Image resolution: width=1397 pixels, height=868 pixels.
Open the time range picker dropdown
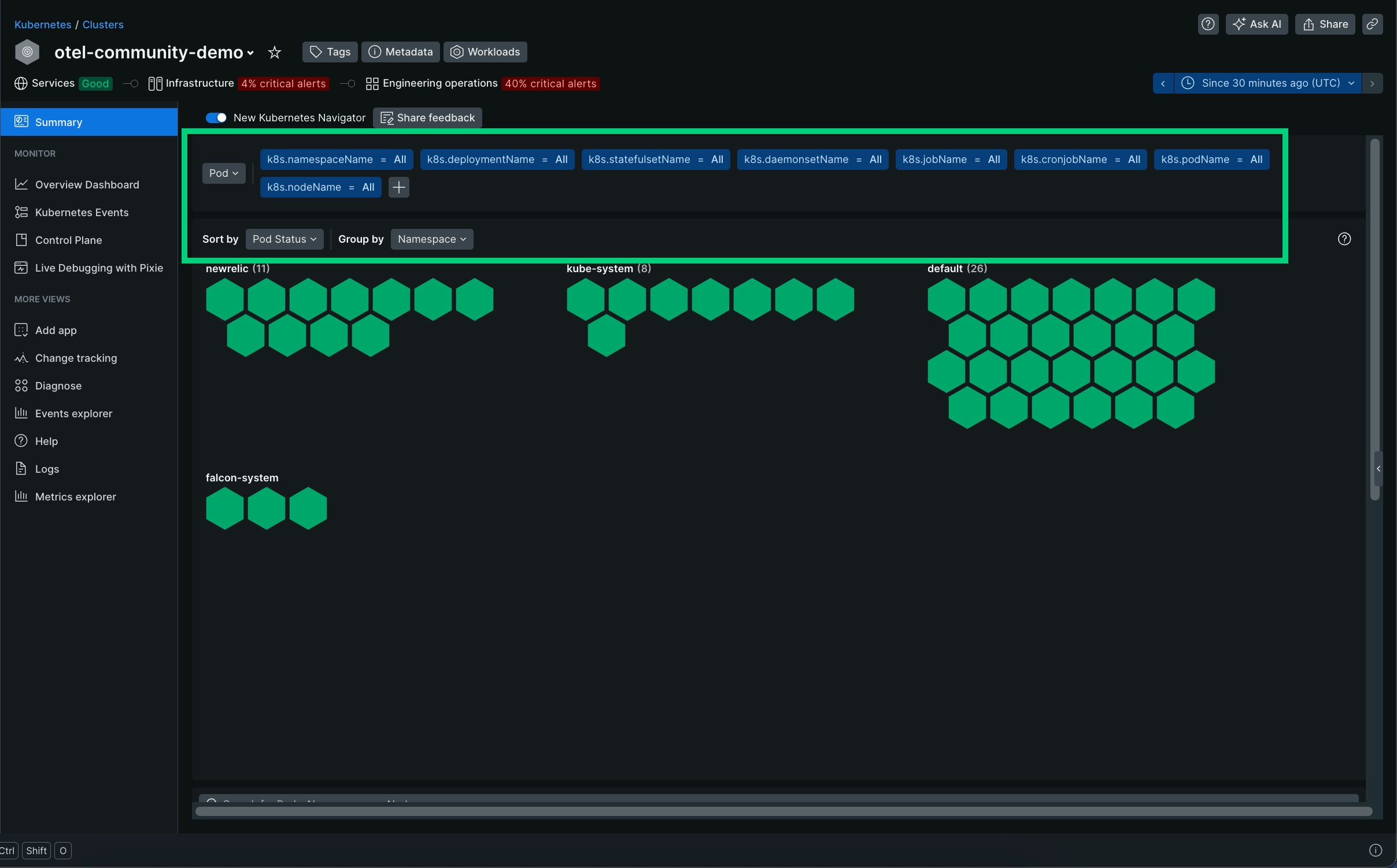click(1270, 83)
